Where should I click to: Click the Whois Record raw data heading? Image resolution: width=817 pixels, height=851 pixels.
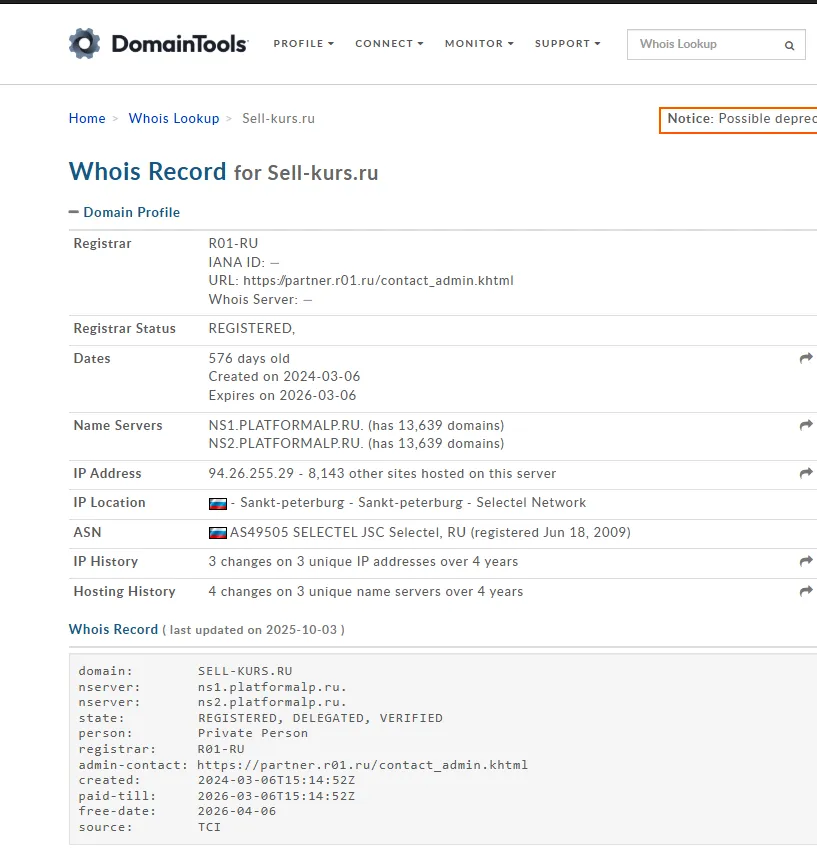tap(113, 630)
